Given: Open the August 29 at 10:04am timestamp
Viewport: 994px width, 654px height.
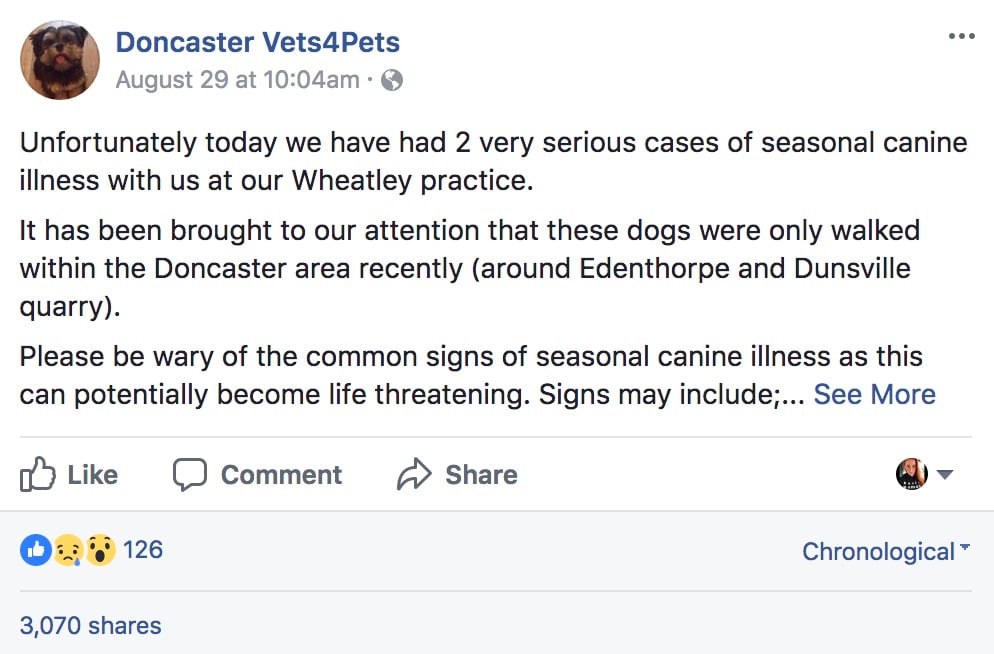Looking at the screenshot, I should click(238, 80).
